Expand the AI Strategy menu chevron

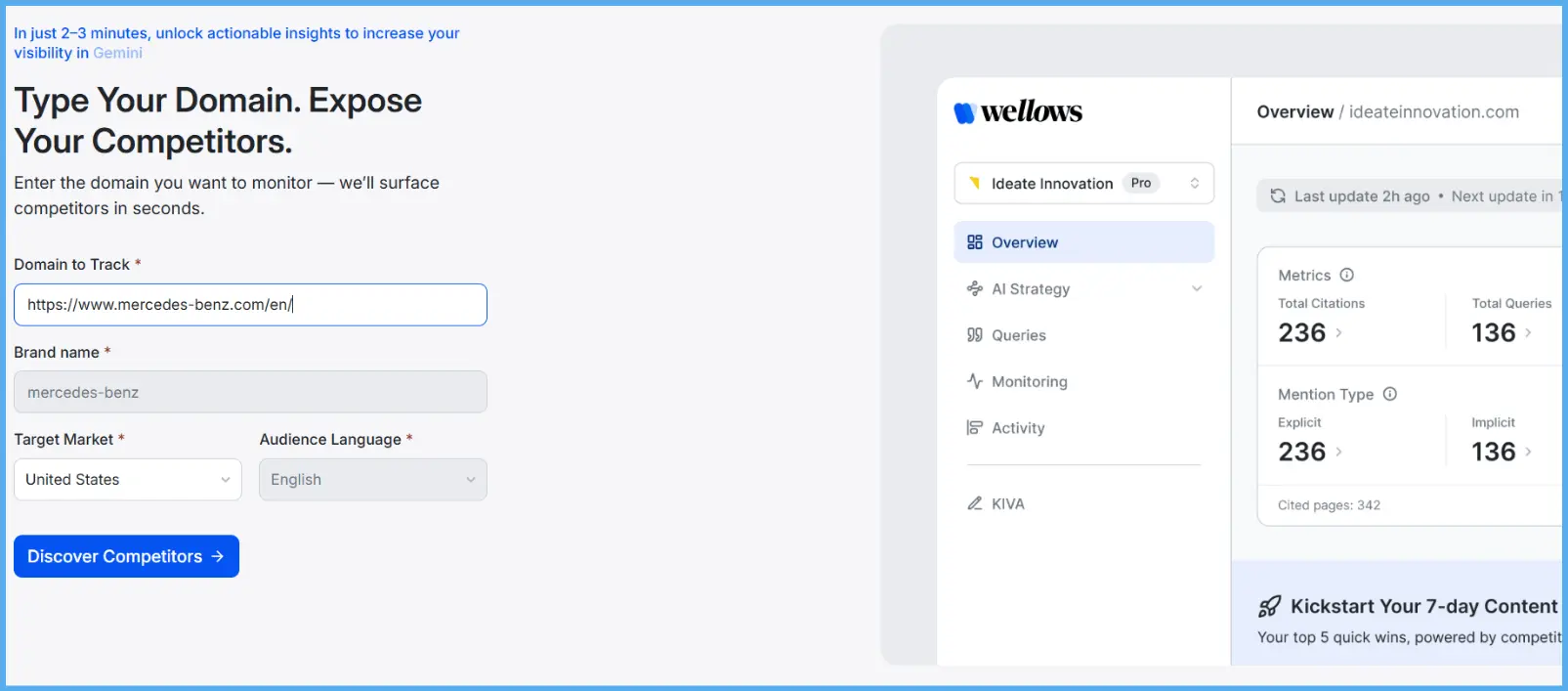pos(1197,288)
